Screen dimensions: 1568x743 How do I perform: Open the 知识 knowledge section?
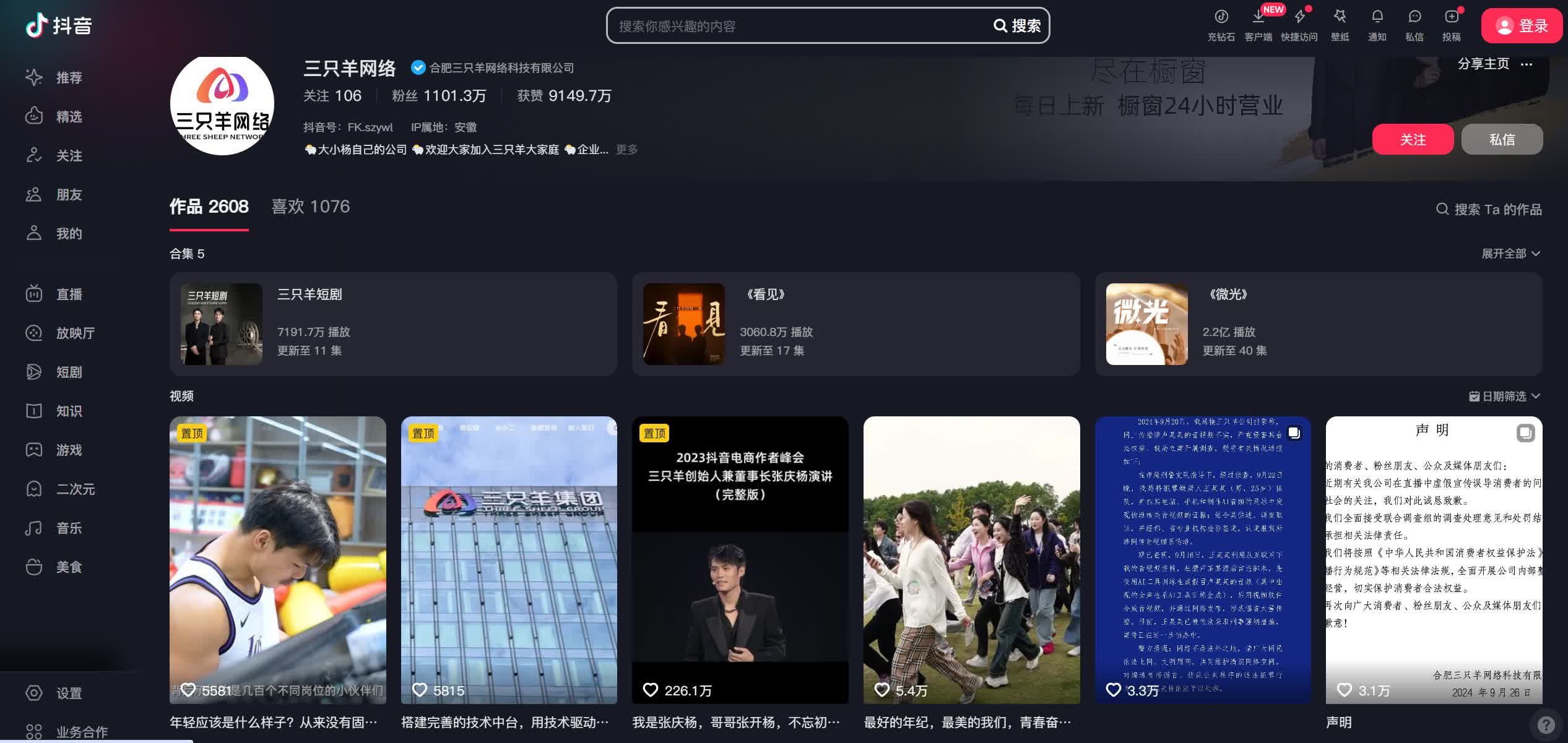tap(54, 411)
